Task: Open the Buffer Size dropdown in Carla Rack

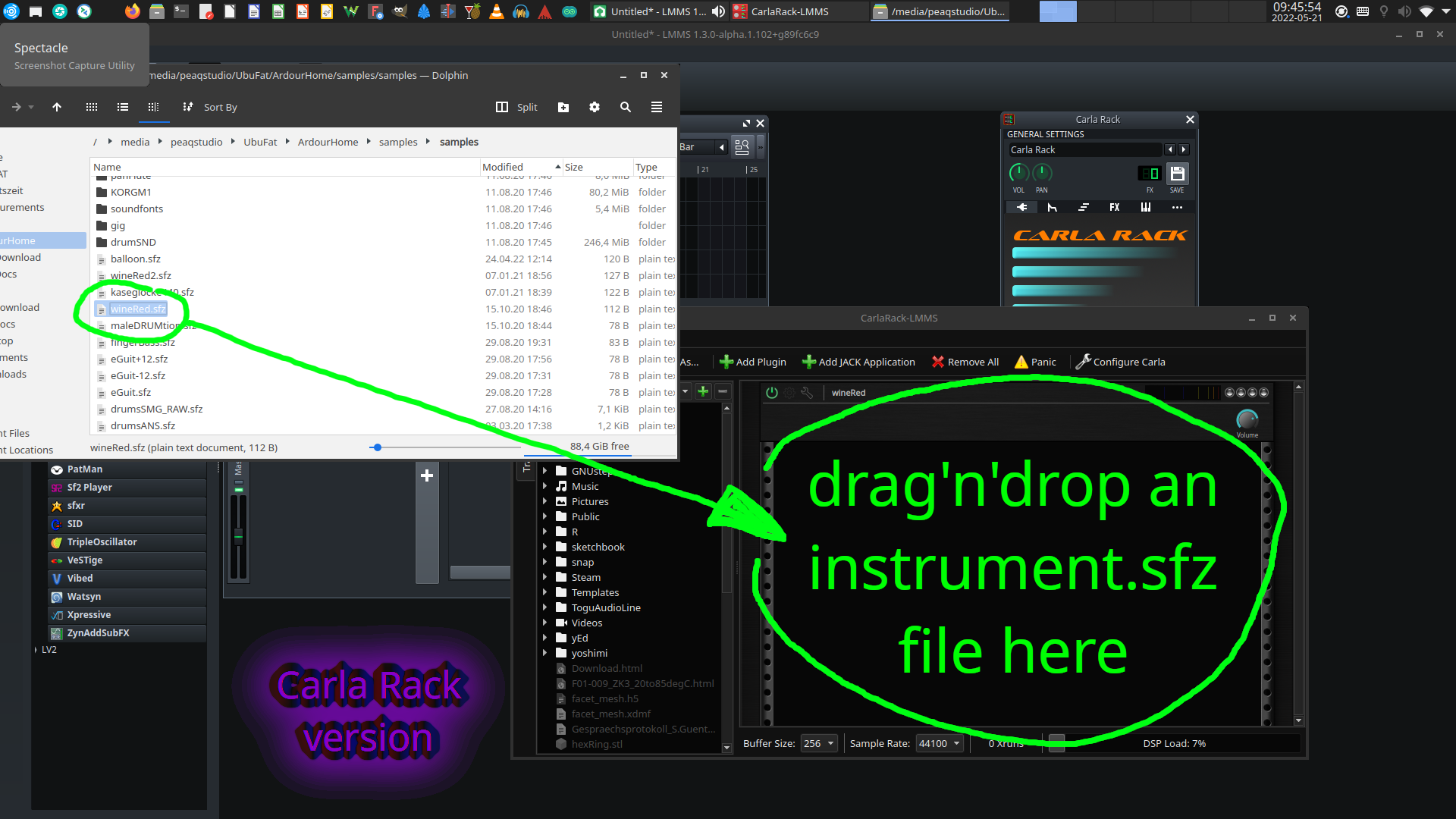Action: click(818, 743)
